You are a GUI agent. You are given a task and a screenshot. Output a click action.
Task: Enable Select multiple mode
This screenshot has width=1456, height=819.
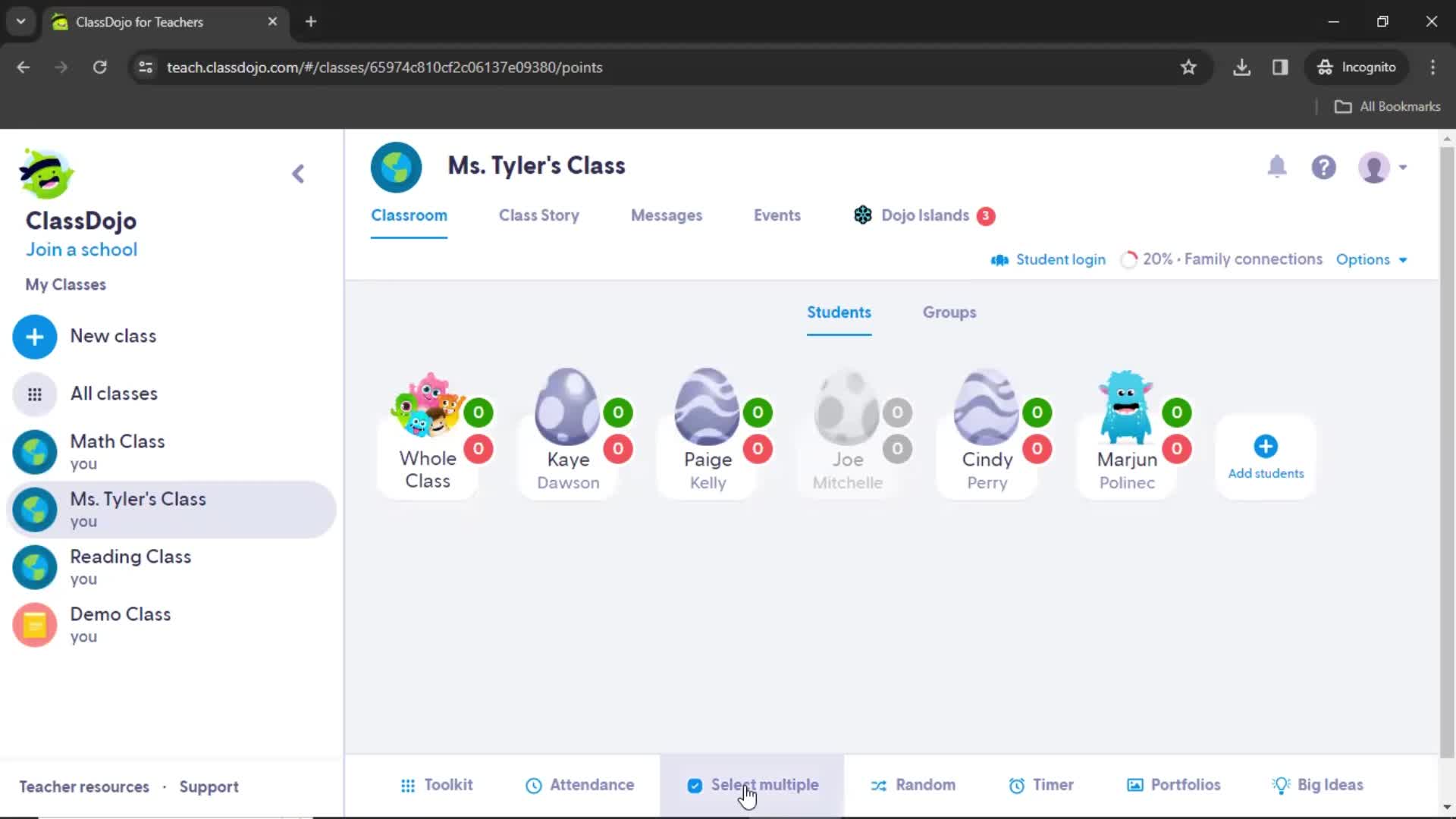tap(751, 784)
